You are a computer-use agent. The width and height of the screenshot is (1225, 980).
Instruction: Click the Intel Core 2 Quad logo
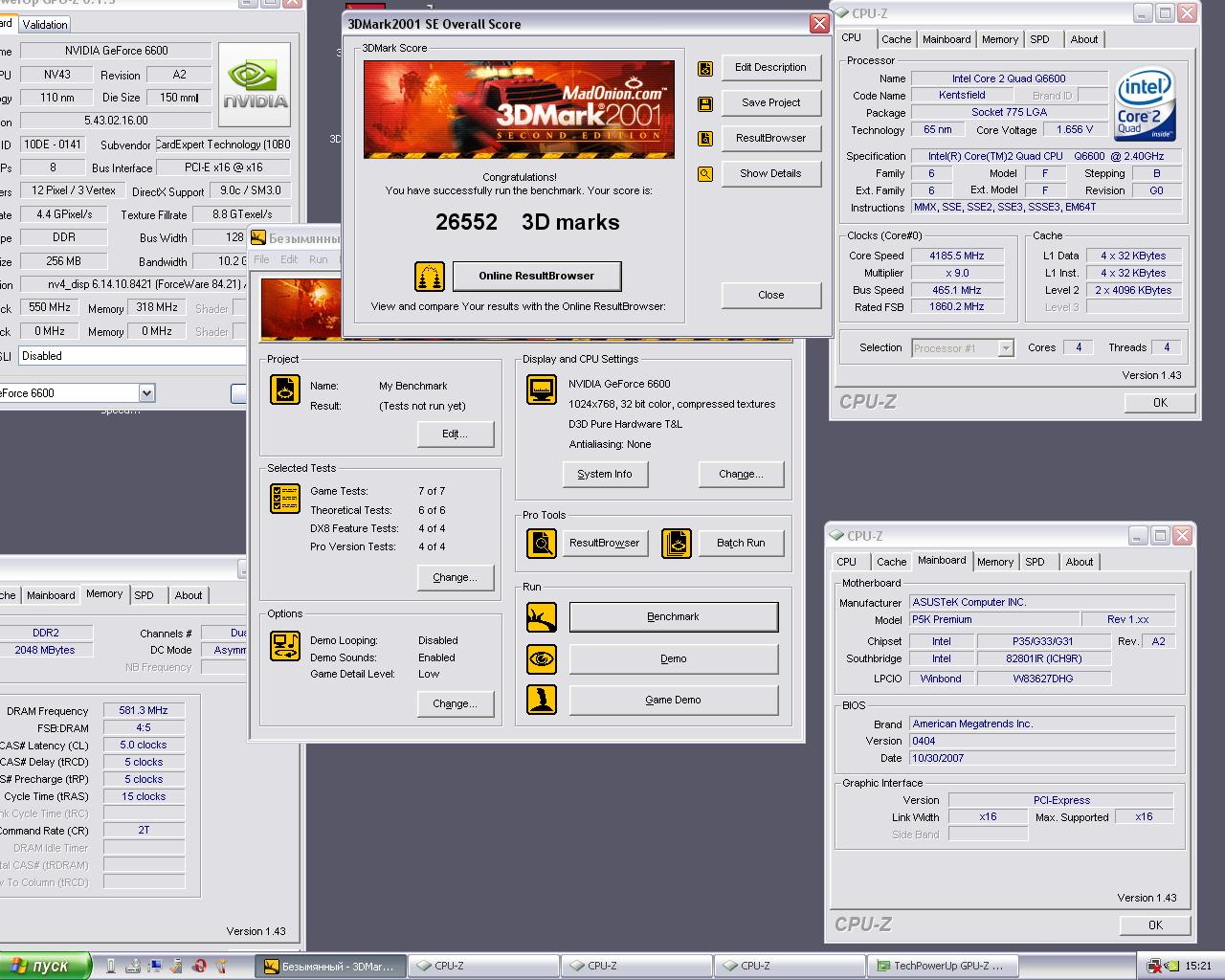(x=1144, y=104)
